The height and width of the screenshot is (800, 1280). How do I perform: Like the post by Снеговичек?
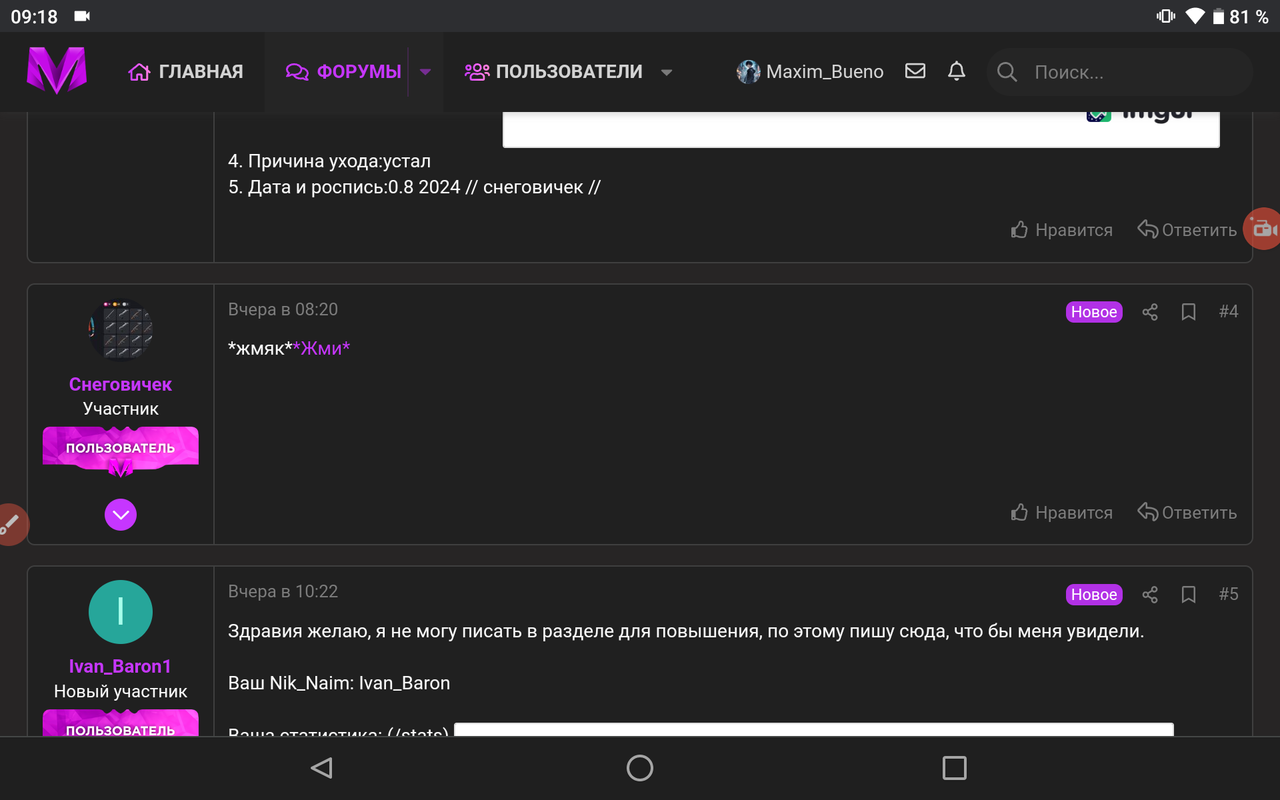coord(1061,511)
